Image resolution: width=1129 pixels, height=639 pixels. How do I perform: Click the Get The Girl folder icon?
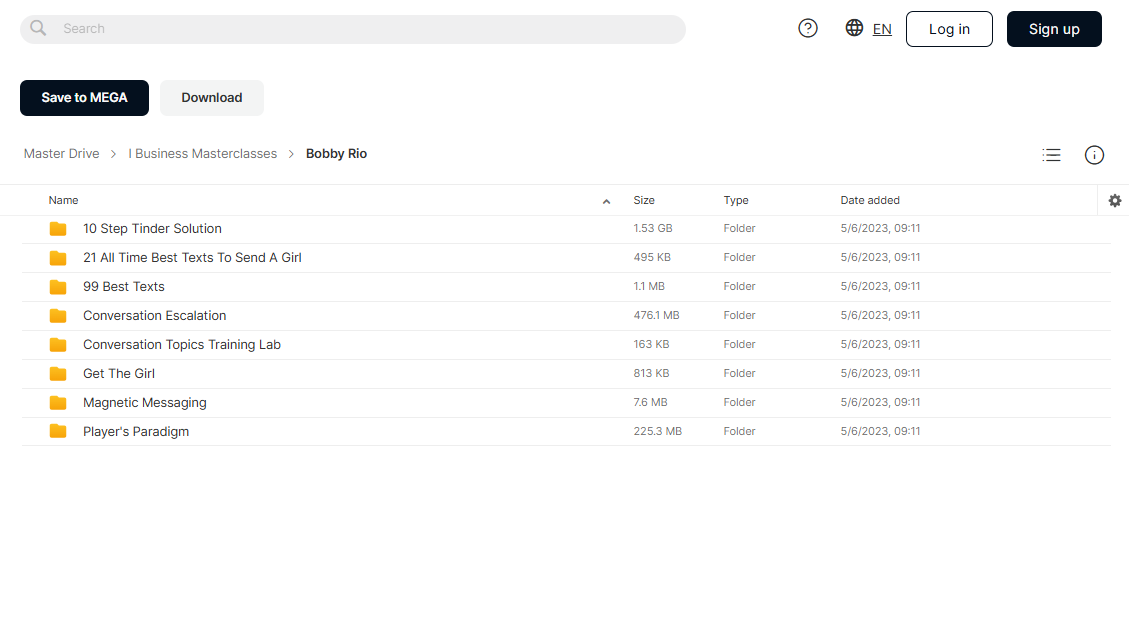point(58,374)
